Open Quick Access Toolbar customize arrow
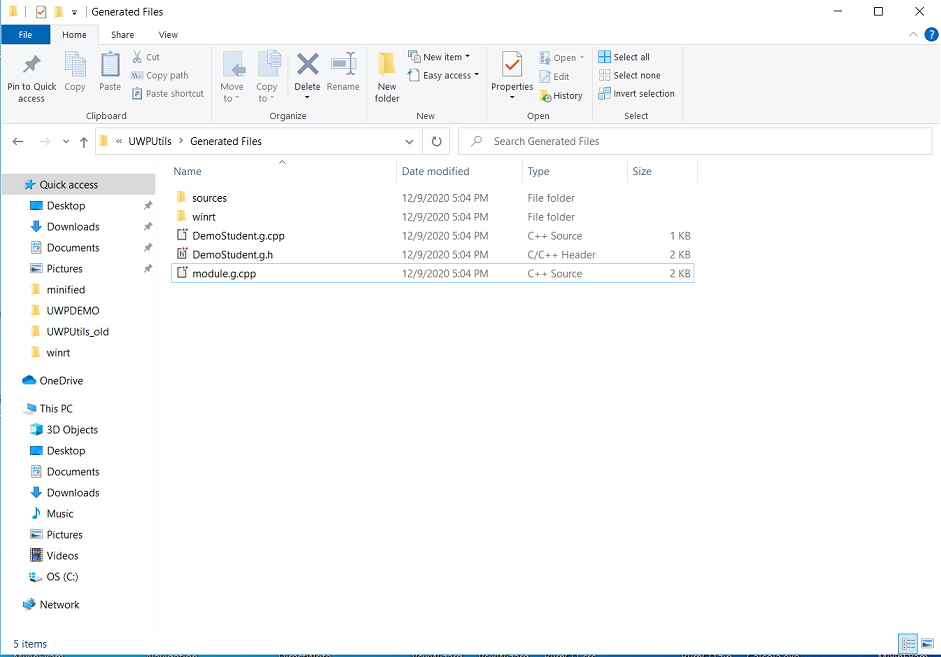The width and height of the screenshot is (941, 657). 74,12
